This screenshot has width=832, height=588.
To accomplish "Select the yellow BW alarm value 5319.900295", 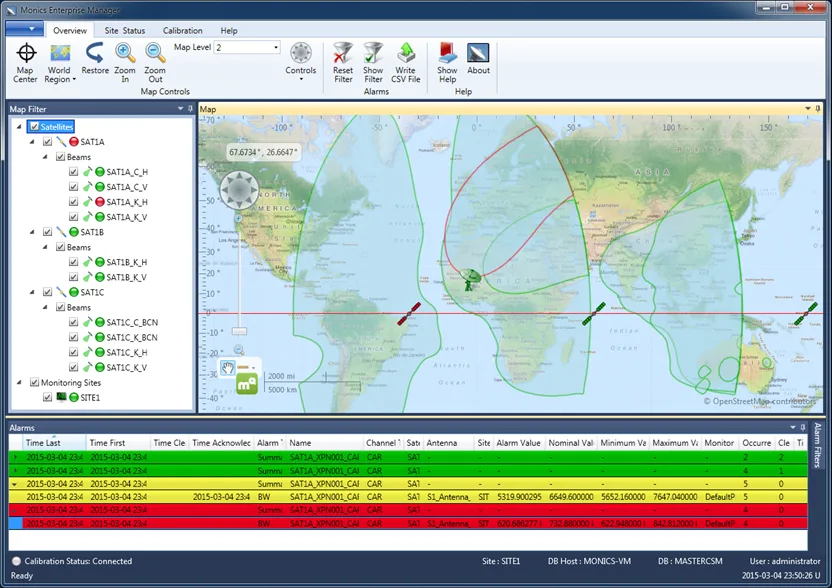I will pyautogui.click(x=518, y=497).
